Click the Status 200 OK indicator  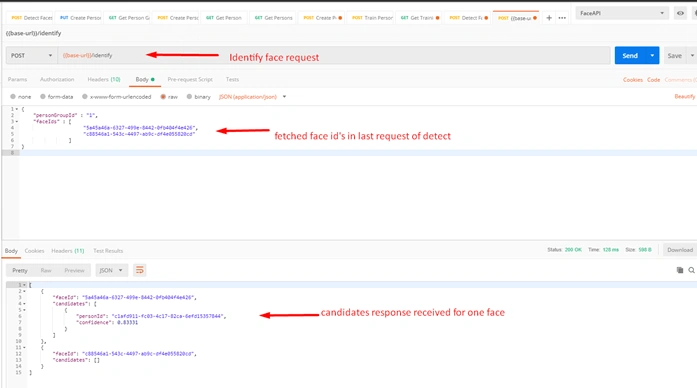565,250
